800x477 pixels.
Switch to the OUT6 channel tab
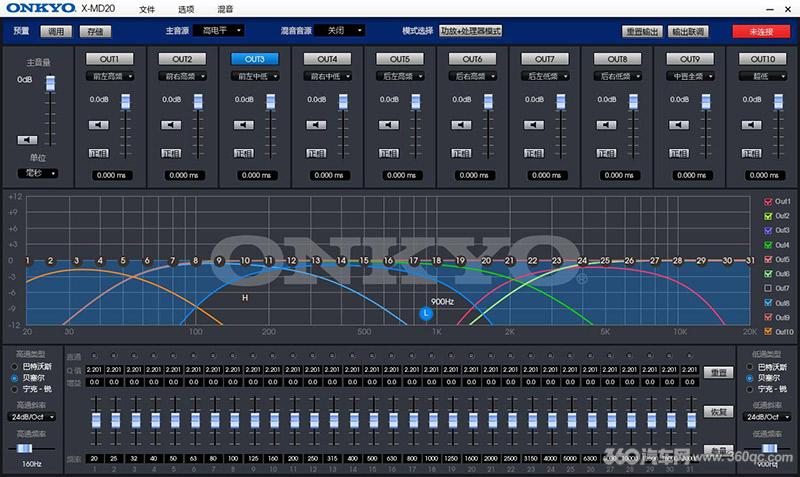(x=472, y=59)
